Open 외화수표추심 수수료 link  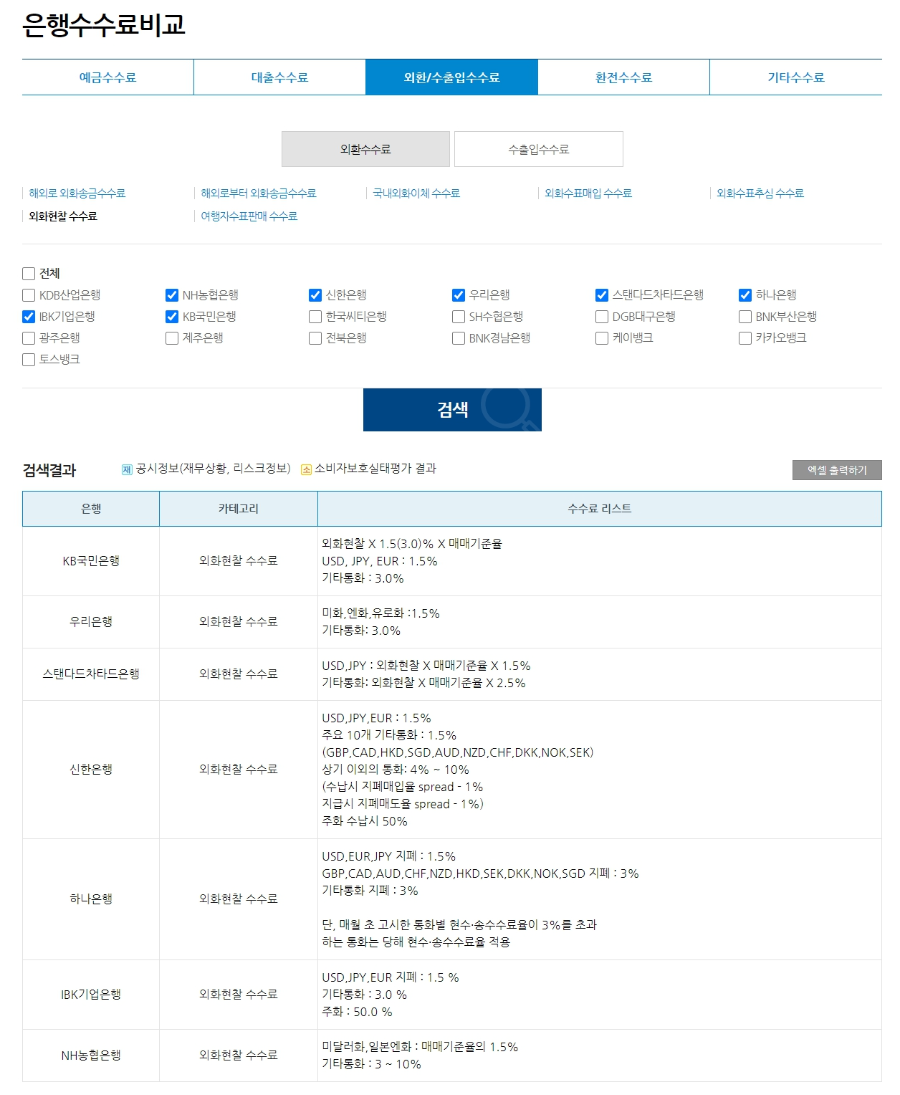point(760,193)
